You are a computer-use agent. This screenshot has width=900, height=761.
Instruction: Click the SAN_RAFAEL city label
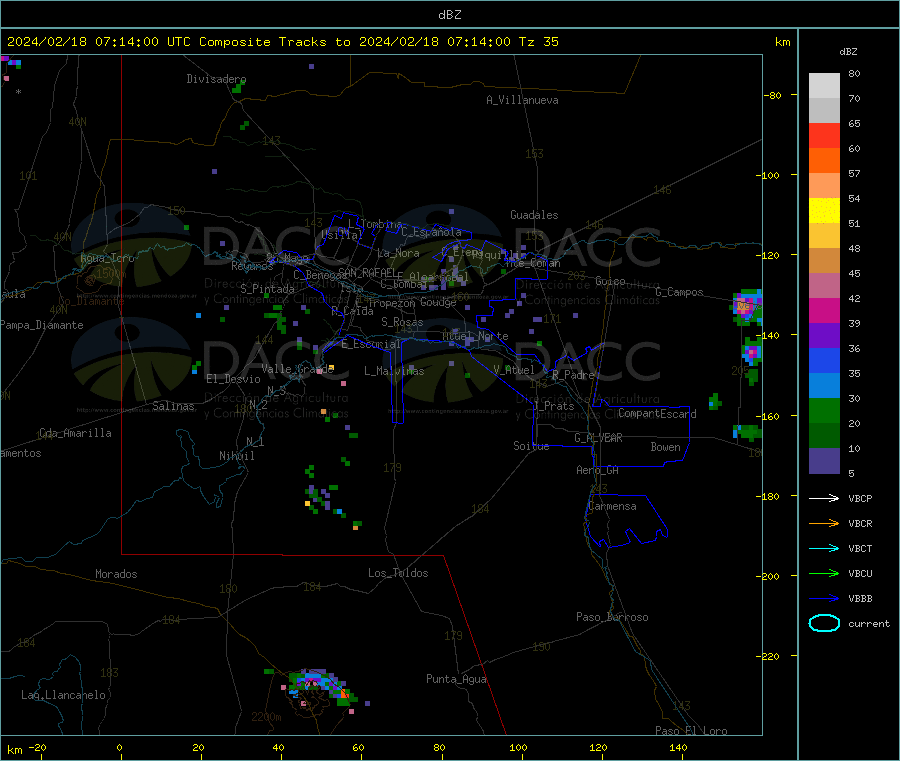pyautogui.click(x=367, y=272)
